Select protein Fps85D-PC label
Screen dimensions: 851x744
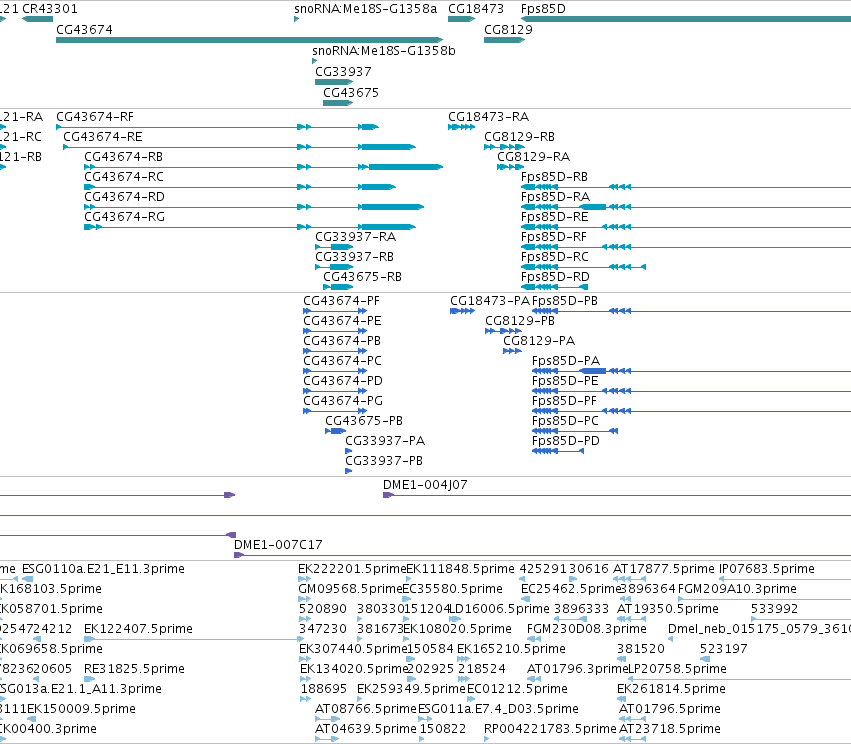click(x=565, y=422)
